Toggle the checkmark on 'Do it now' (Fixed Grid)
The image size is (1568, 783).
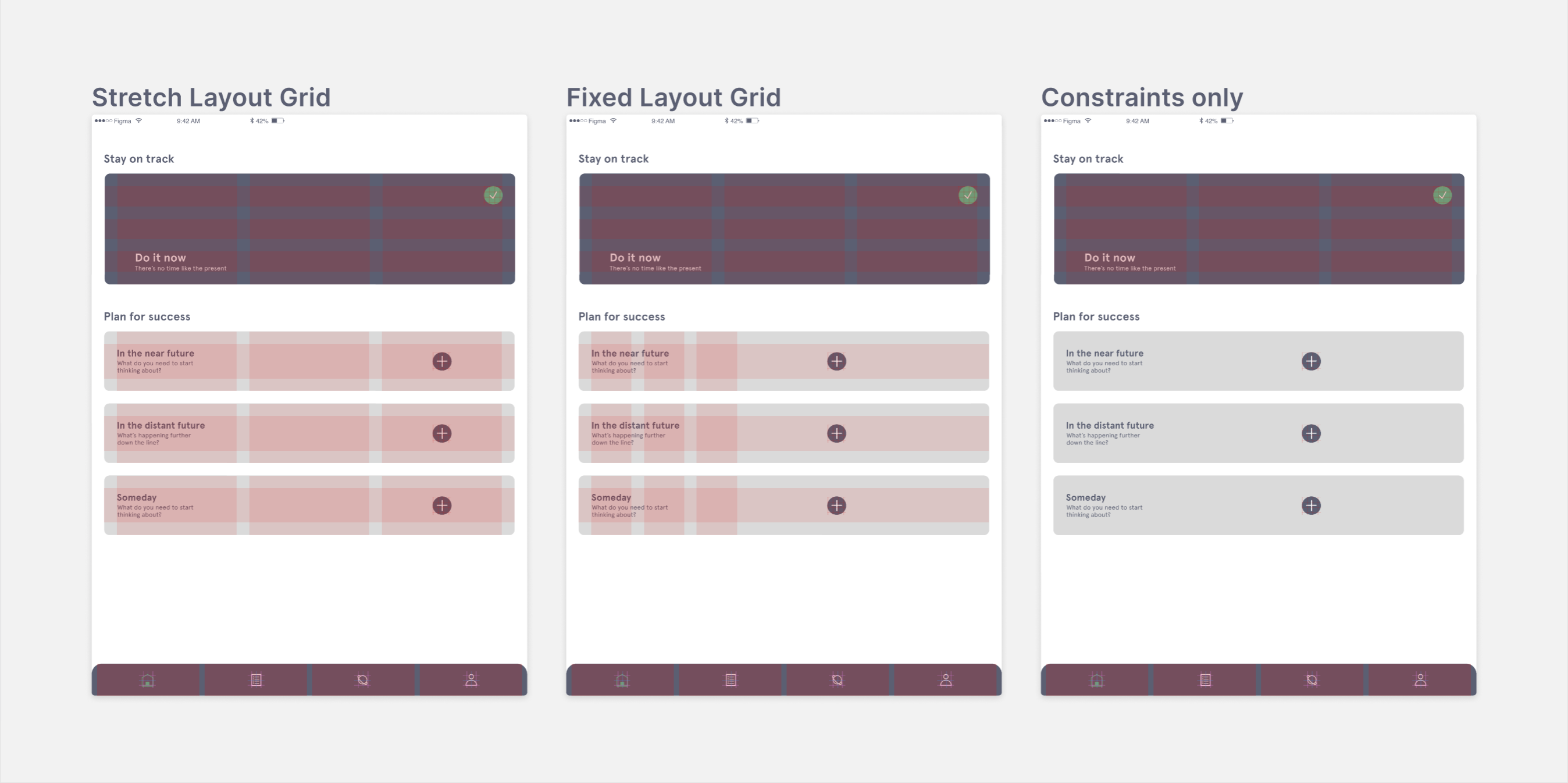pos(969,194)
